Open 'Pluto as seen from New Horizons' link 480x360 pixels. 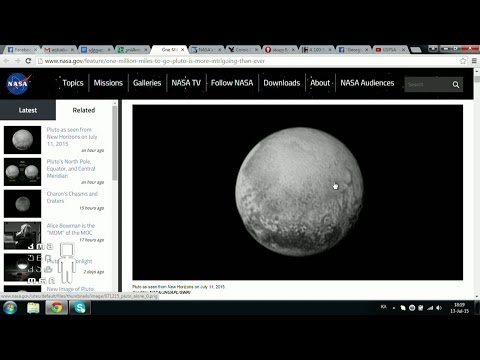click(x=72, y=137)
